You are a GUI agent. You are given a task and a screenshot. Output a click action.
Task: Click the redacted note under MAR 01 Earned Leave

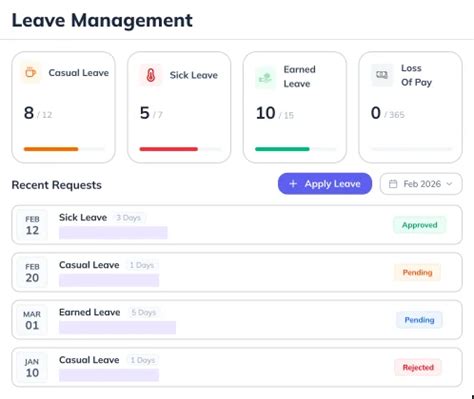117,327
